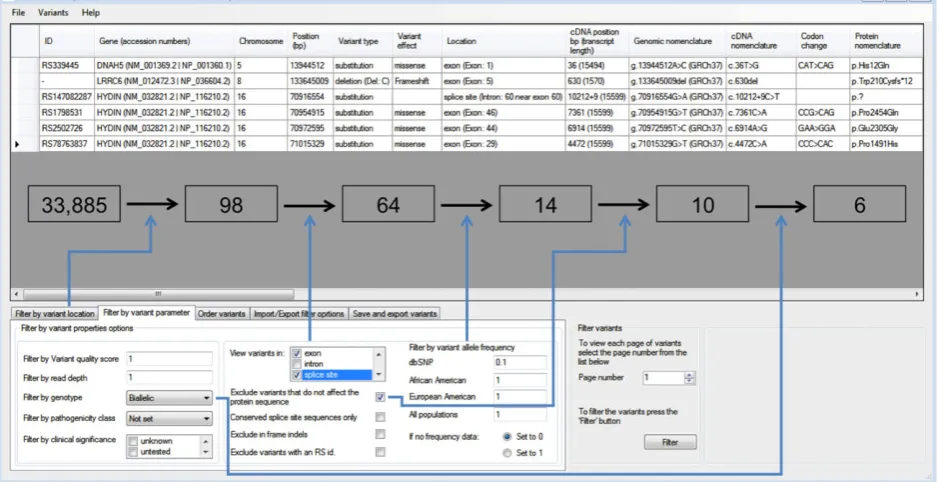Click the LRRC6 gene cell
This screenshot has height=482, width=939.
(x=164, y=81)
